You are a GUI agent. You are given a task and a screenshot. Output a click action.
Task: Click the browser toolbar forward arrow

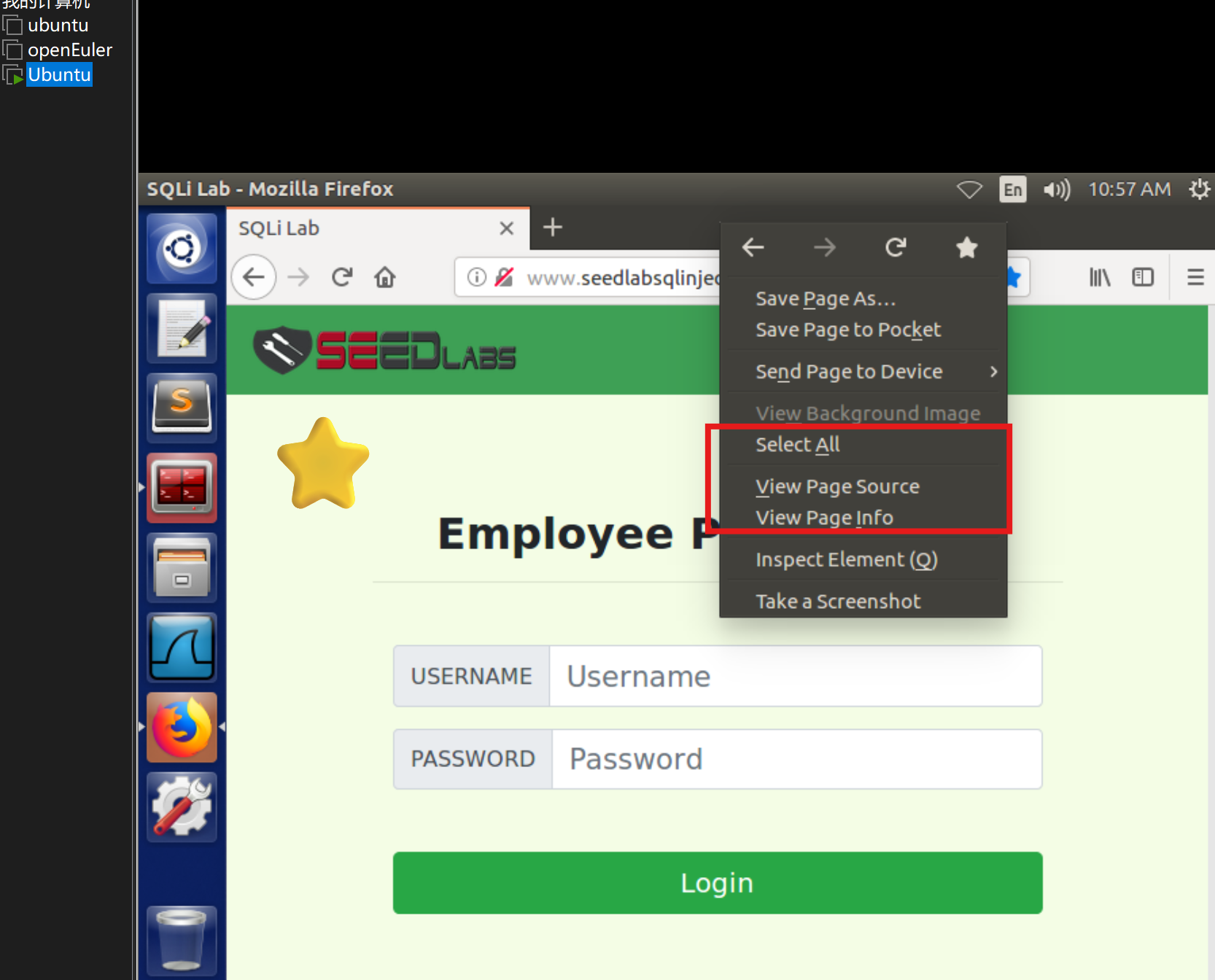click(x=298, y=277)
